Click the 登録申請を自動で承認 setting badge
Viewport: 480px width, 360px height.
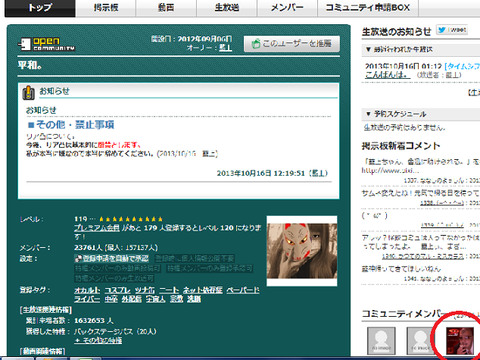tap(112, 258)
